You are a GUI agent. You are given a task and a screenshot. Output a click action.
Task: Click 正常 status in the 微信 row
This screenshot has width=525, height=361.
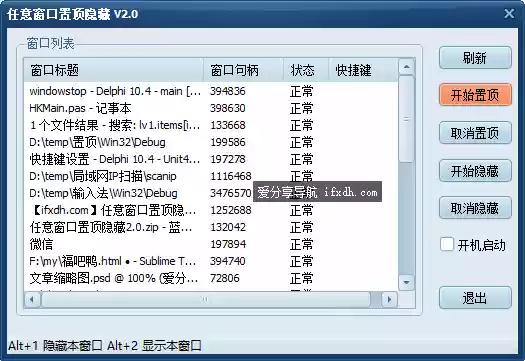[x=301, y=244]
